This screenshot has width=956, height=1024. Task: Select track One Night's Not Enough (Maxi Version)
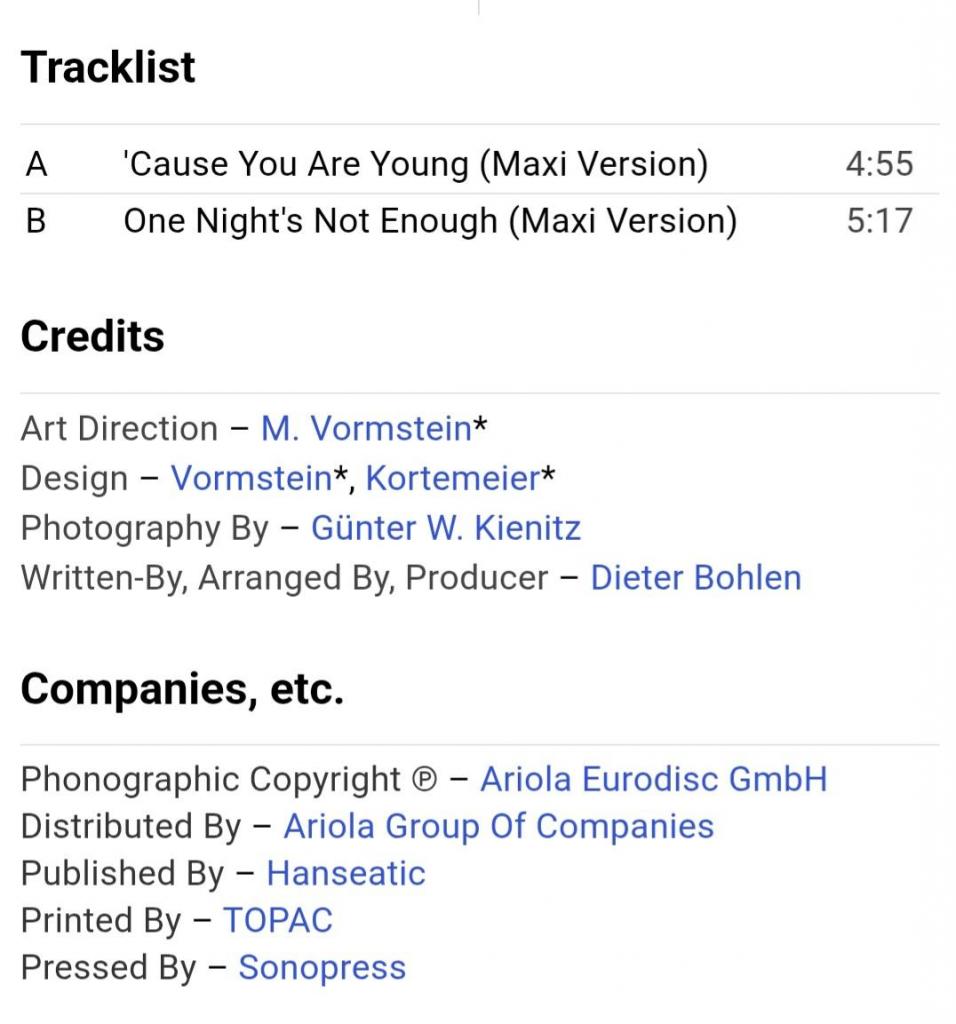(x=429, y=220)
